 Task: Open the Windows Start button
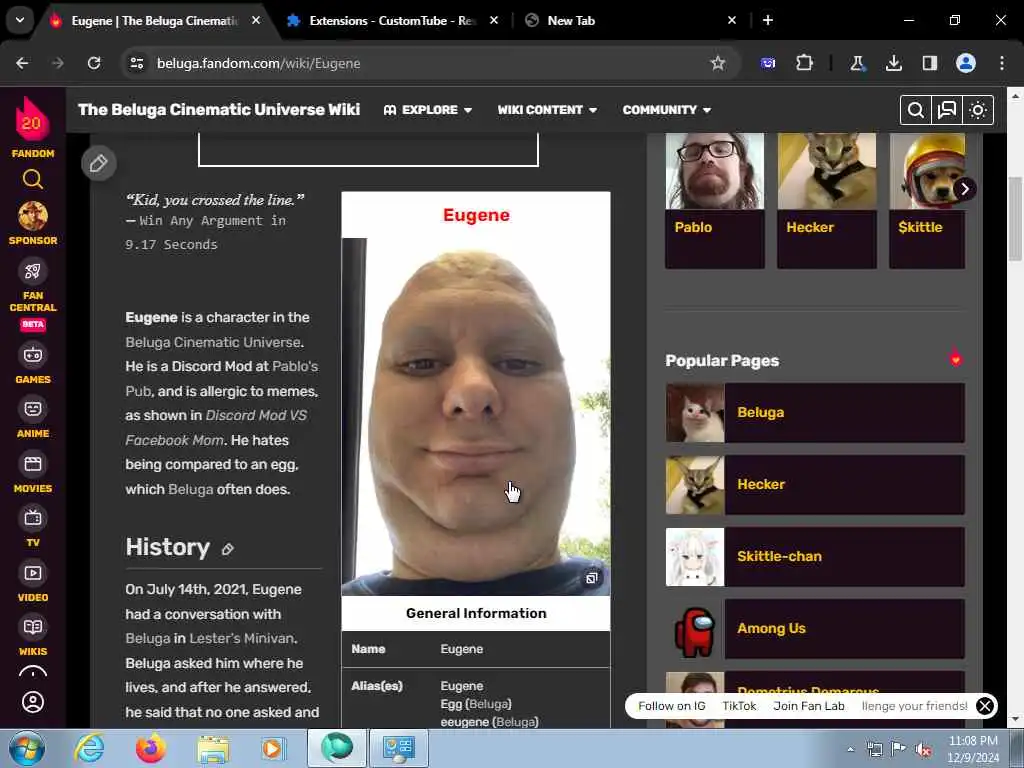26,748
